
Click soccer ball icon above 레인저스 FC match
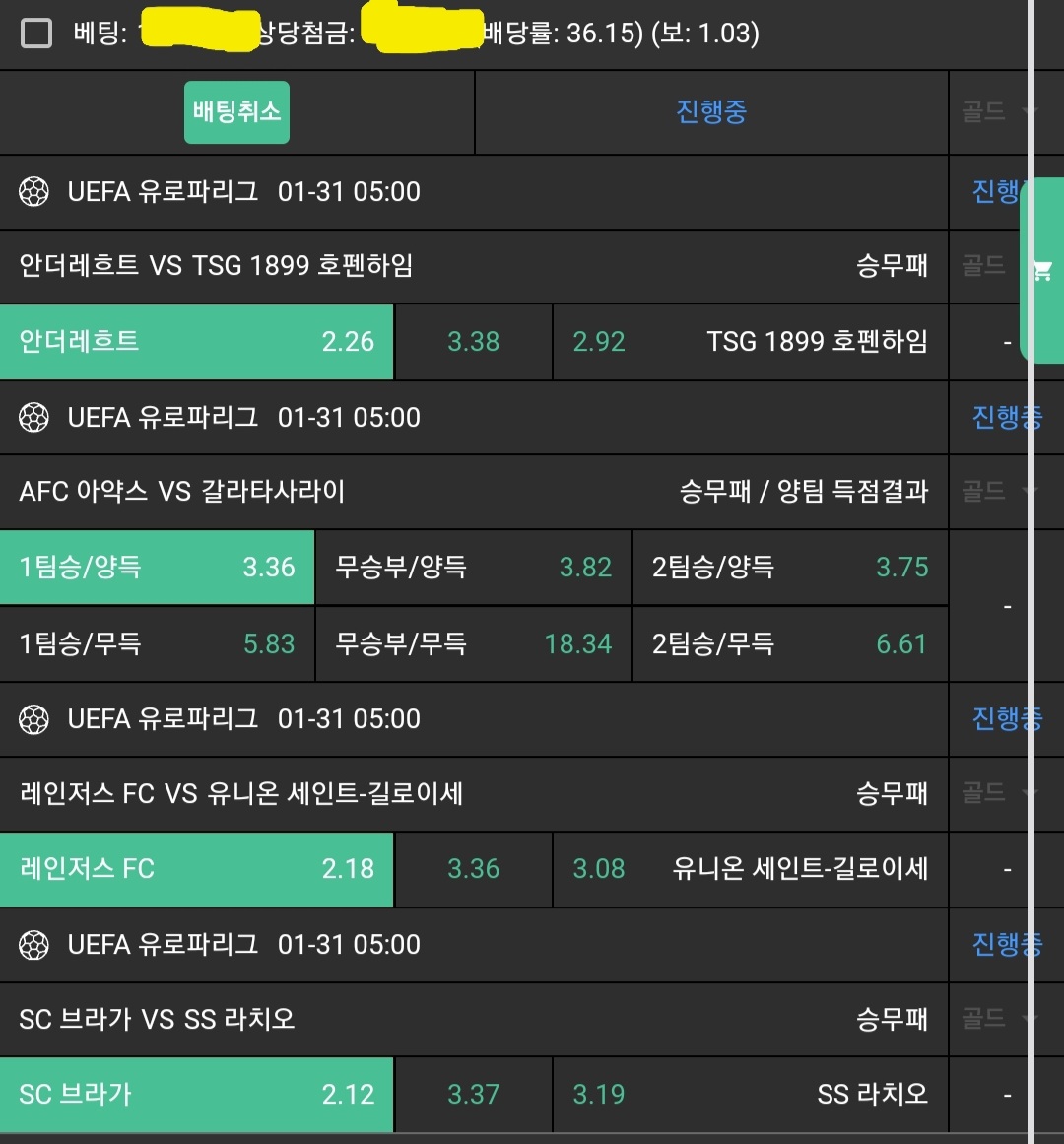[33, 719]
